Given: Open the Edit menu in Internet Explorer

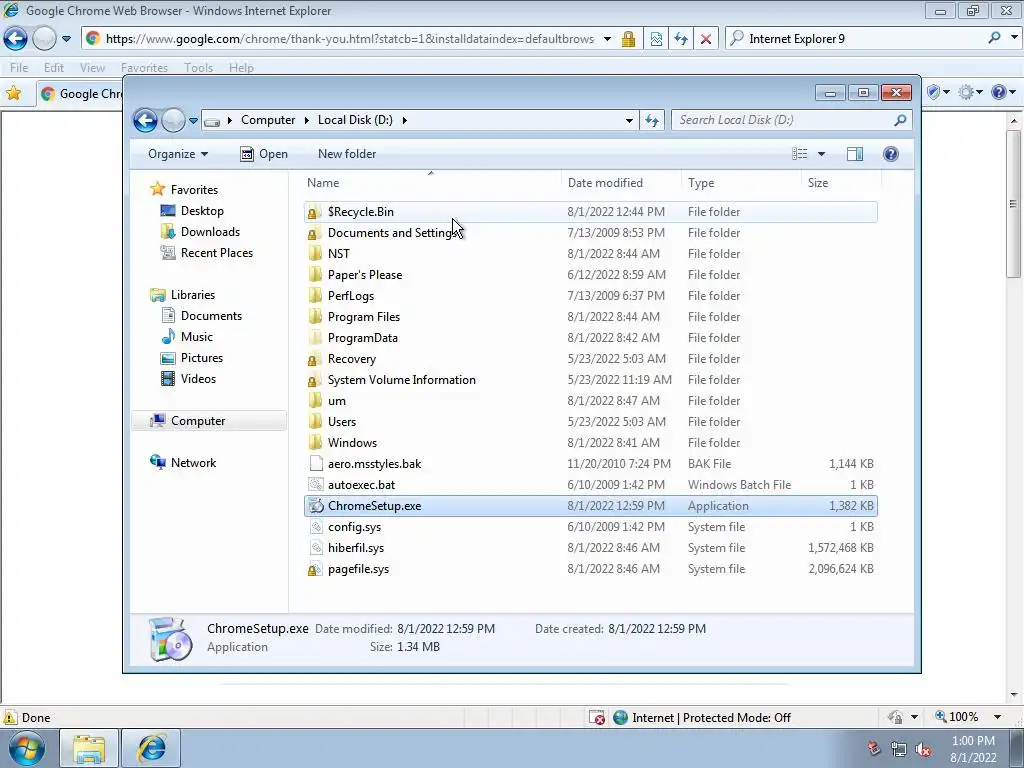Looking at the screenshot, I should click(x=54, y=68).
